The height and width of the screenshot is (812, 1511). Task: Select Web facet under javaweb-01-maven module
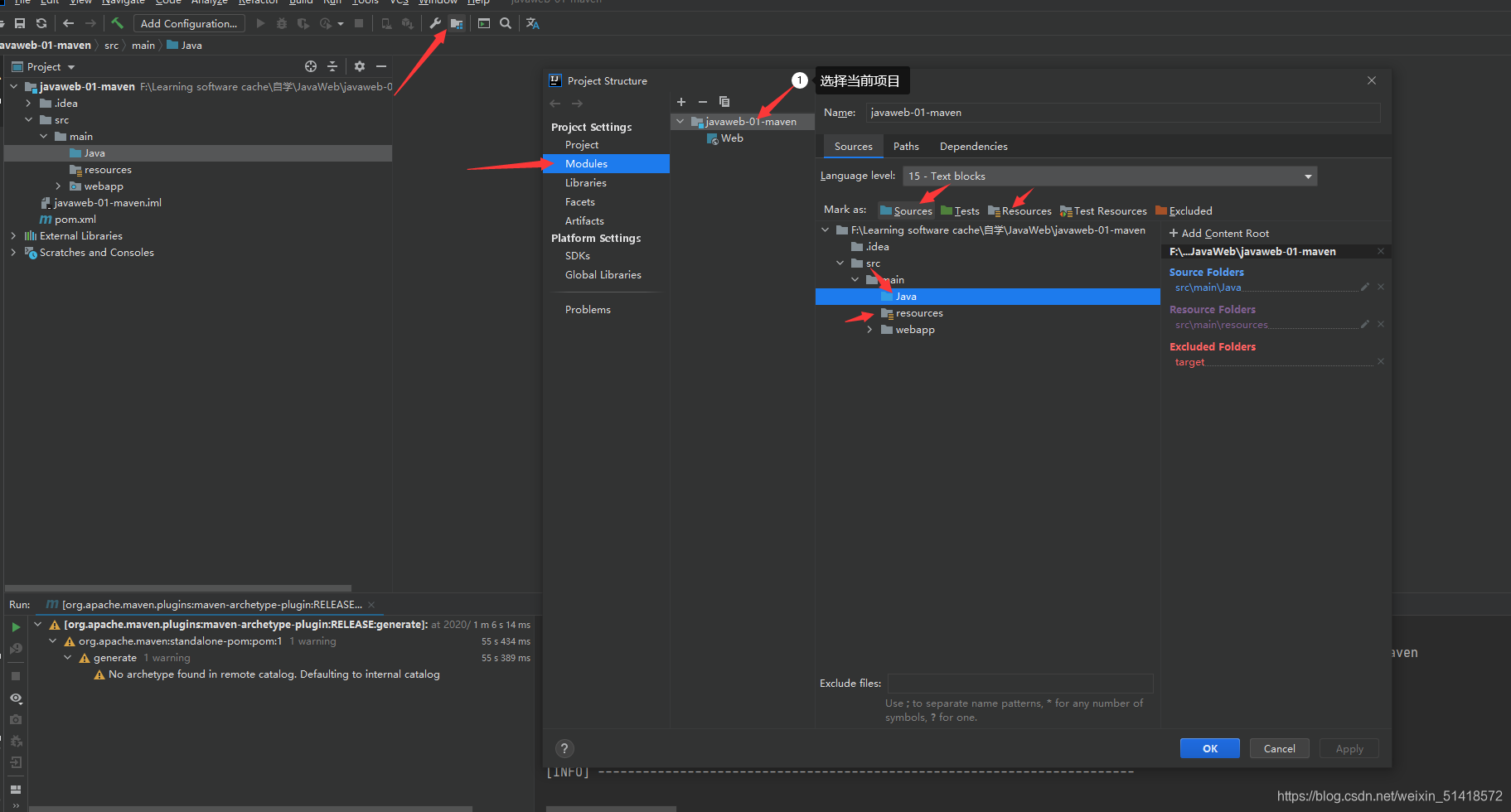tap(725, 138)
